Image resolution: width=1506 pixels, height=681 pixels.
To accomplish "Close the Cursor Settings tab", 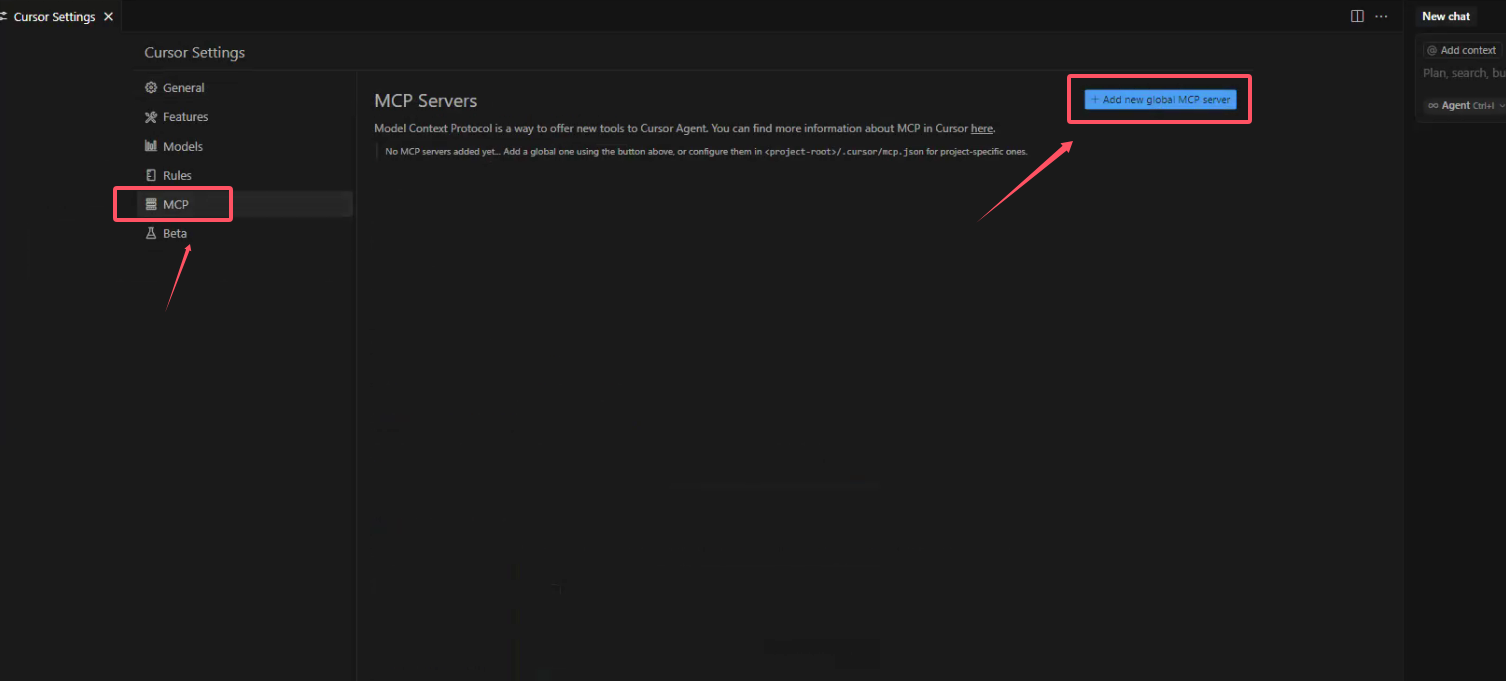I will pyautogui.click(x=108, y=17).
